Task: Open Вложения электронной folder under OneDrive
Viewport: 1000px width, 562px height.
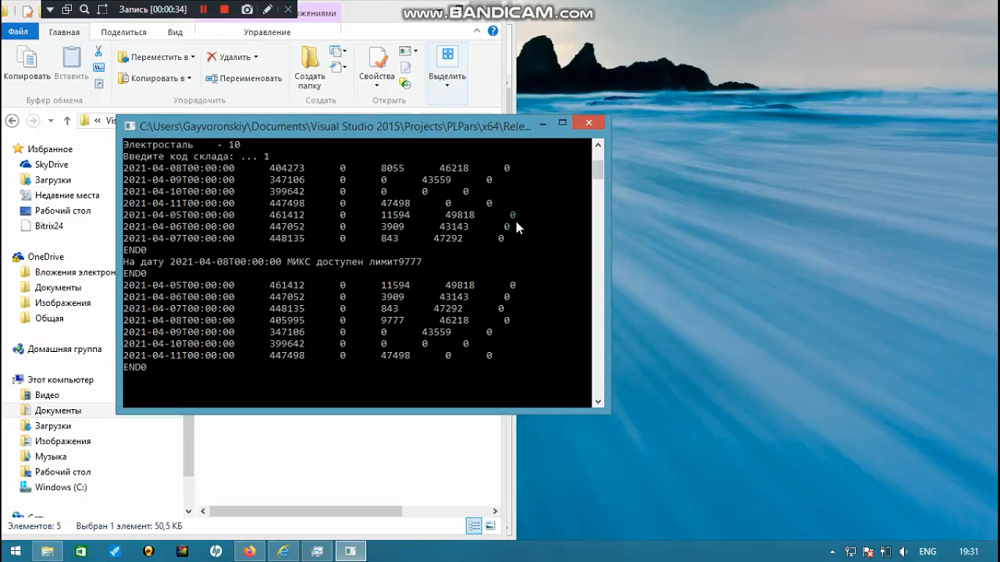Action: [75, 272]
